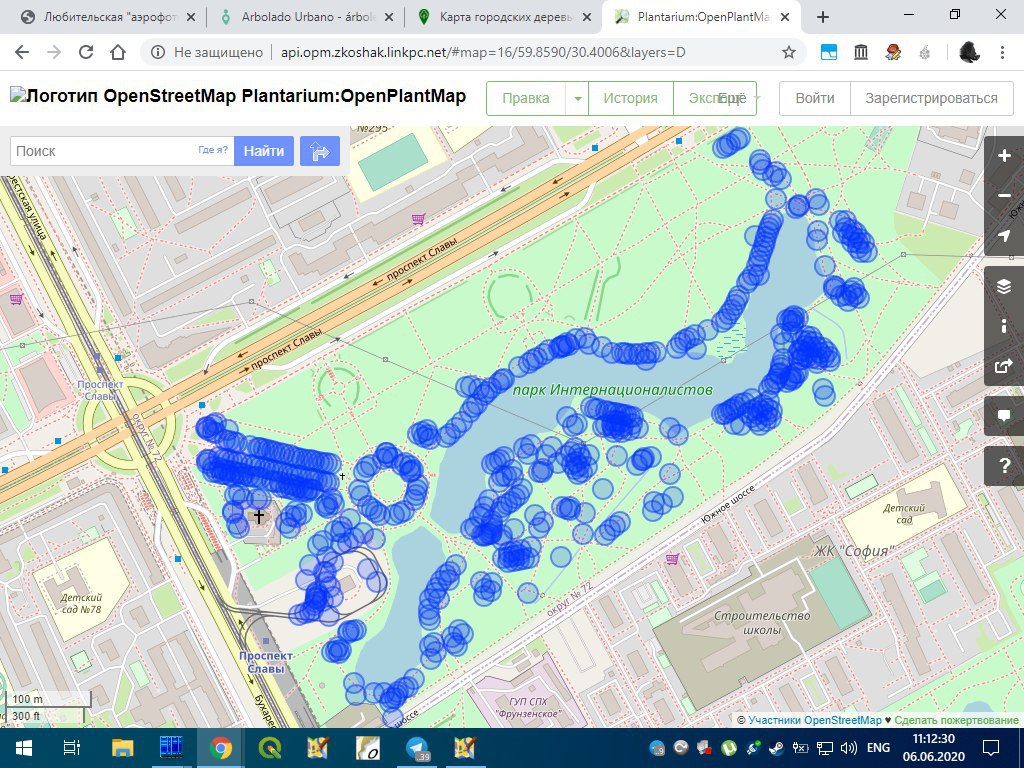This screenshot has height=768, width=1024.
Task: Switch the ENG input language indicator
Action: coord(878,748)
